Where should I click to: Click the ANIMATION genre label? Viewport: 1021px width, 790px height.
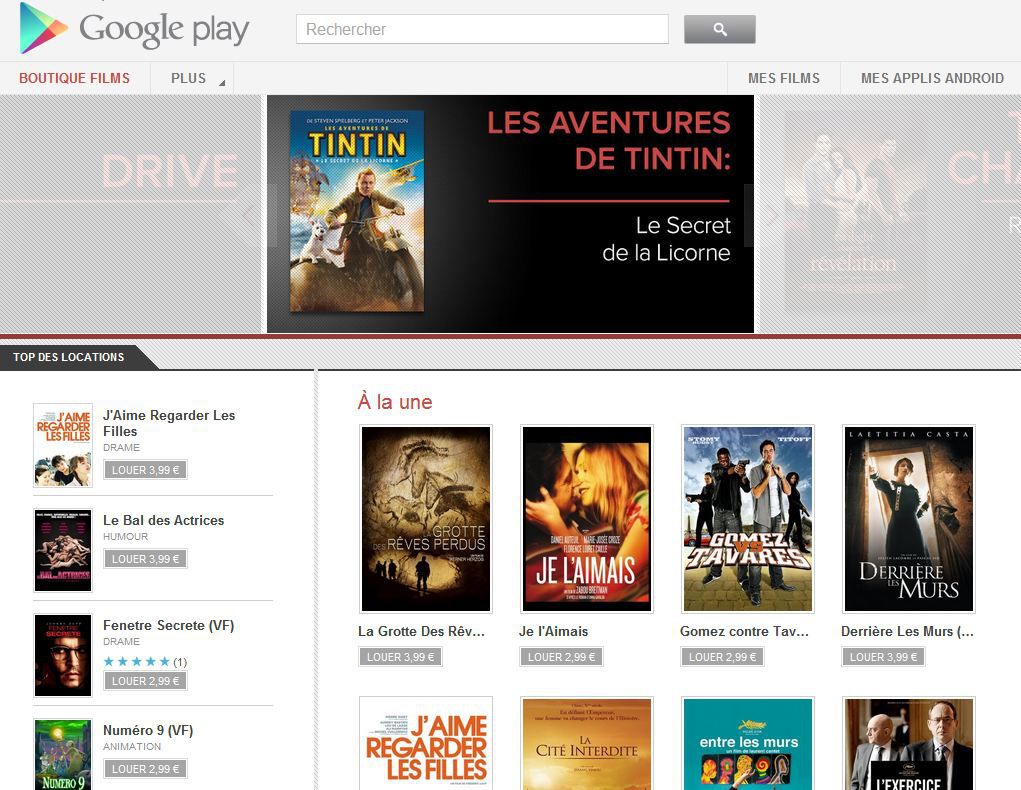click(132, 746)
